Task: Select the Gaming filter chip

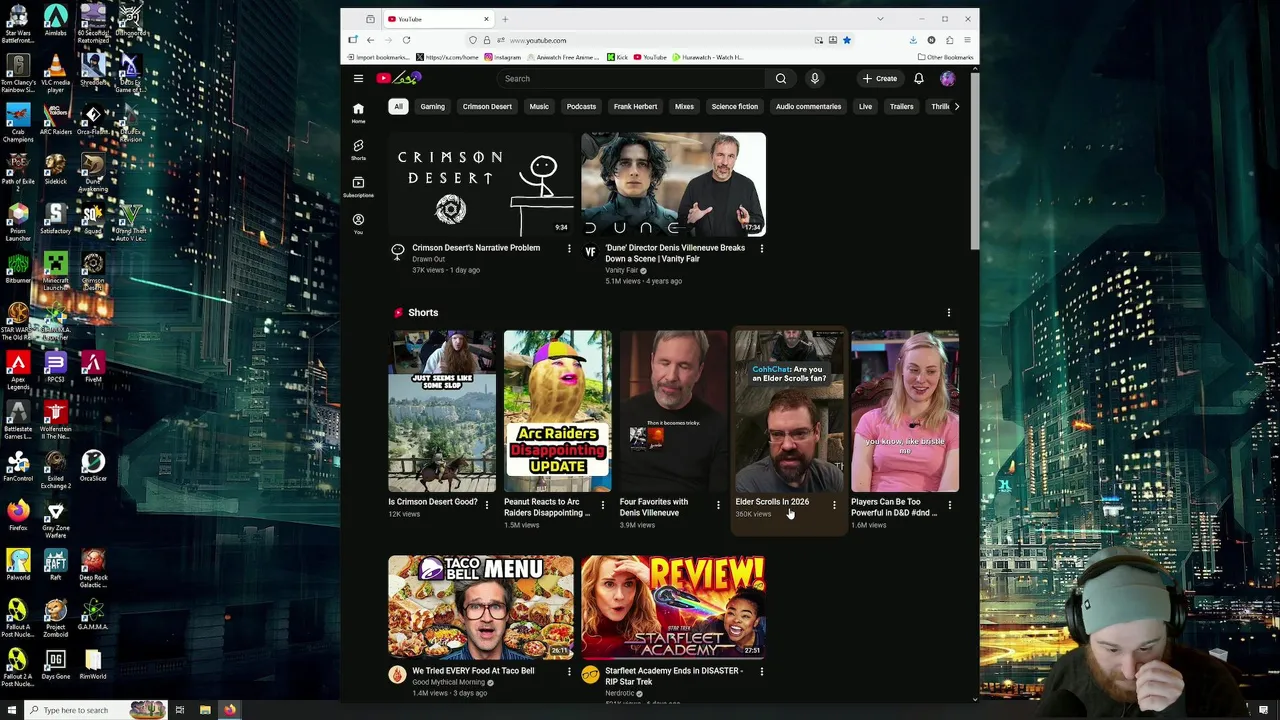Action: [x=432, y=106]
